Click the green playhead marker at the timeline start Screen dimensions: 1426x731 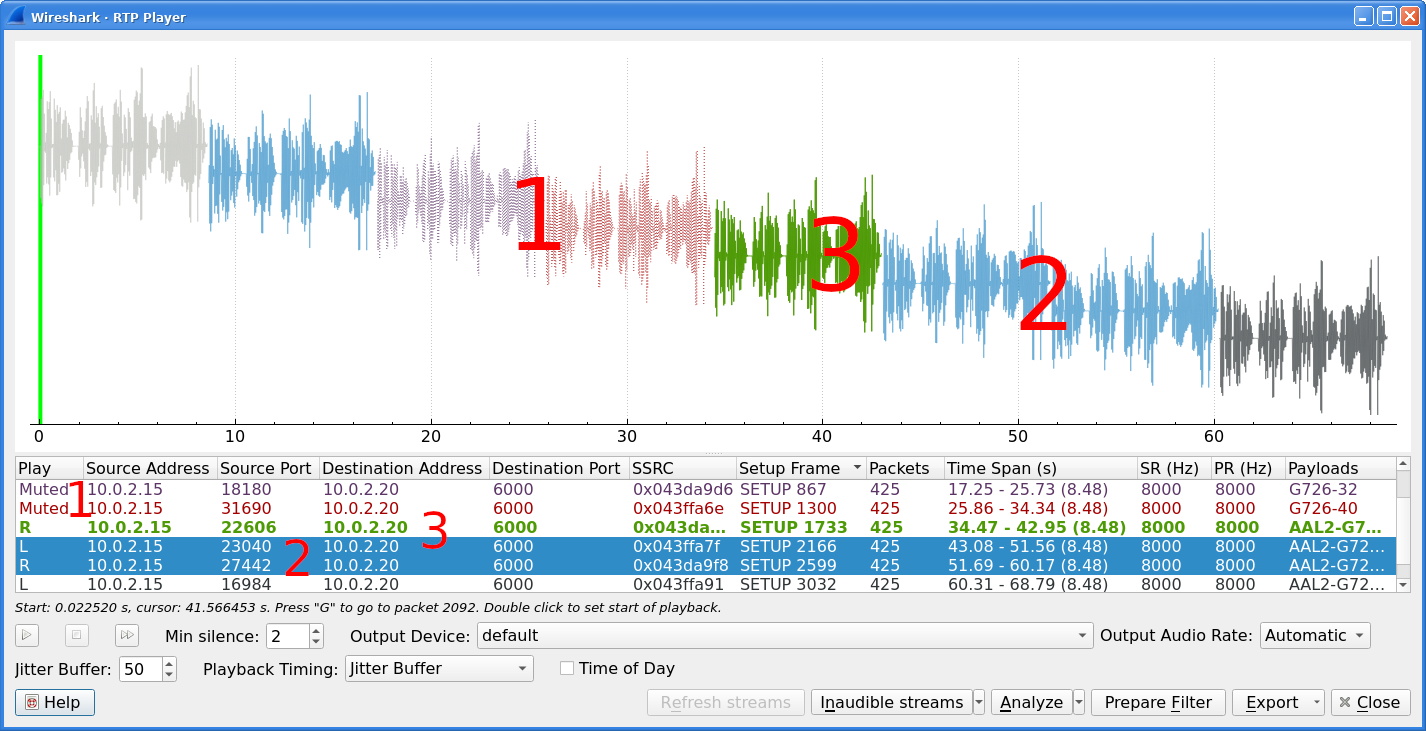click(39, 240)
